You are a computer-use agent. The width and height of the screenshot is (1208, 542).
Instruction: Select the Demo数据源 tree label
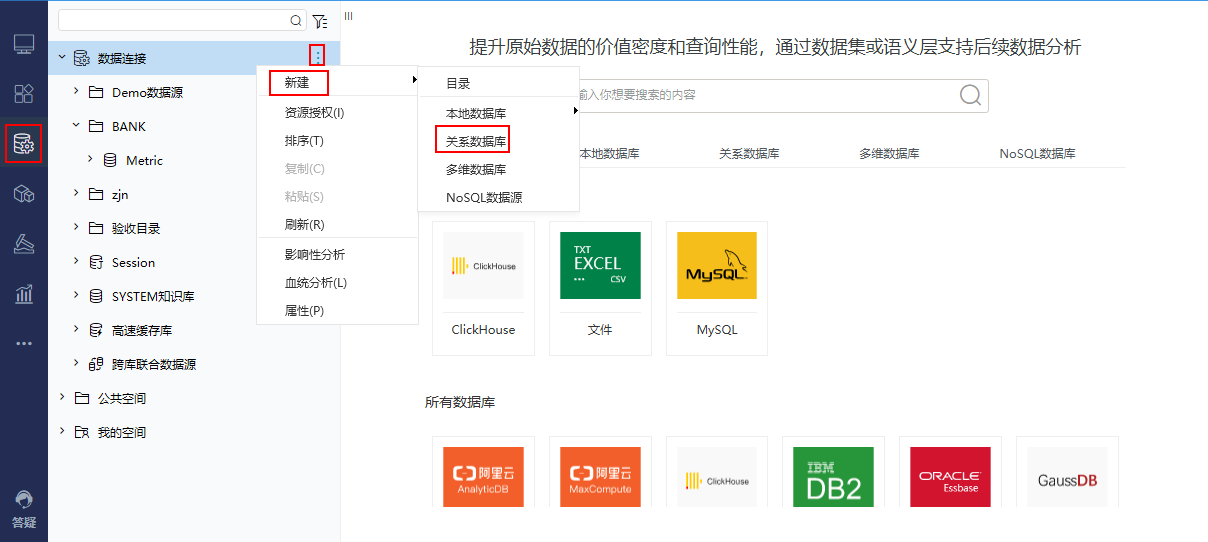tap(147, 92)
